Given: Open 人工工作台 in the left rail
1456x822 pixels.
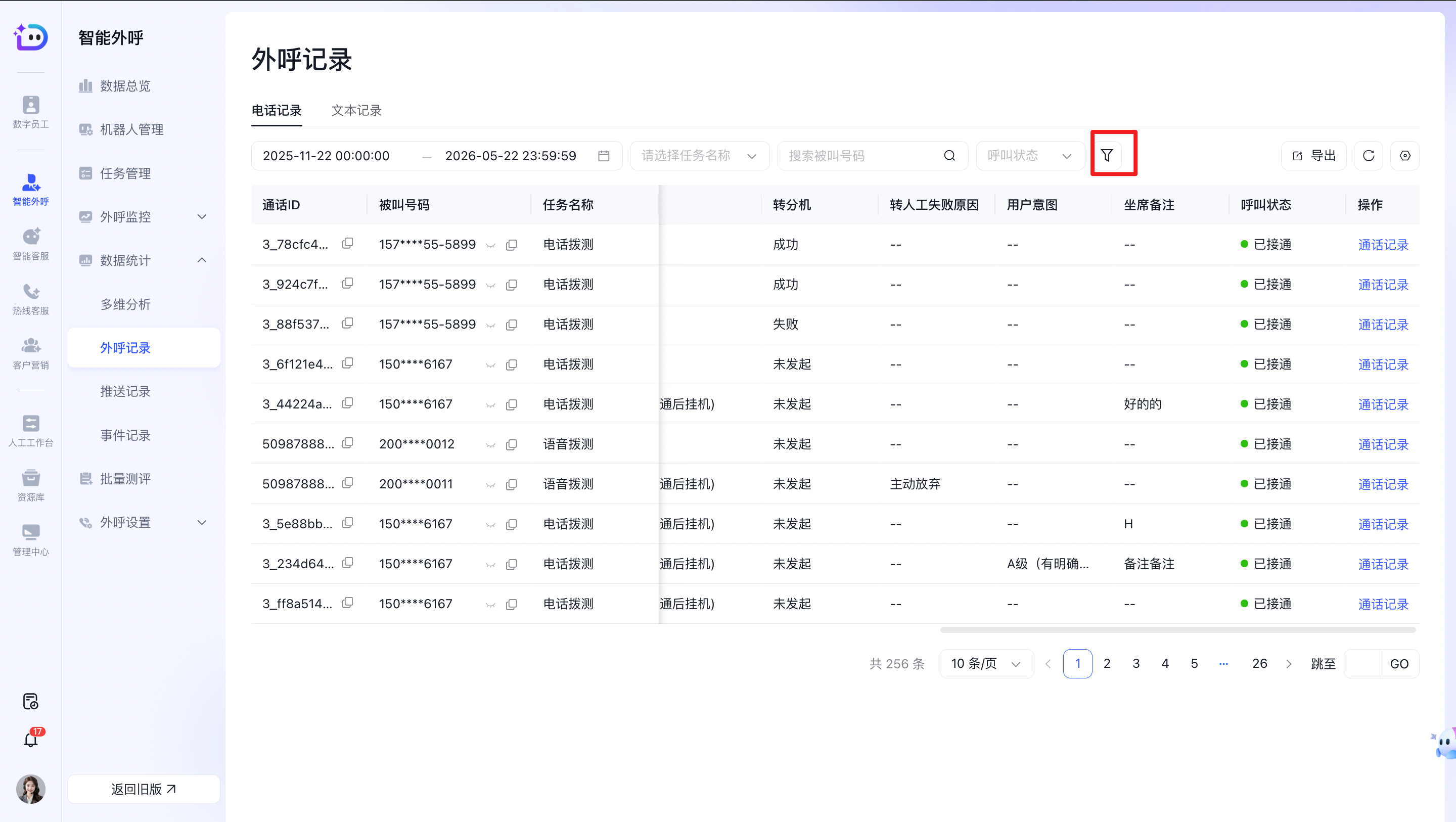Looking at the screenshot, I should pos(30,430).
